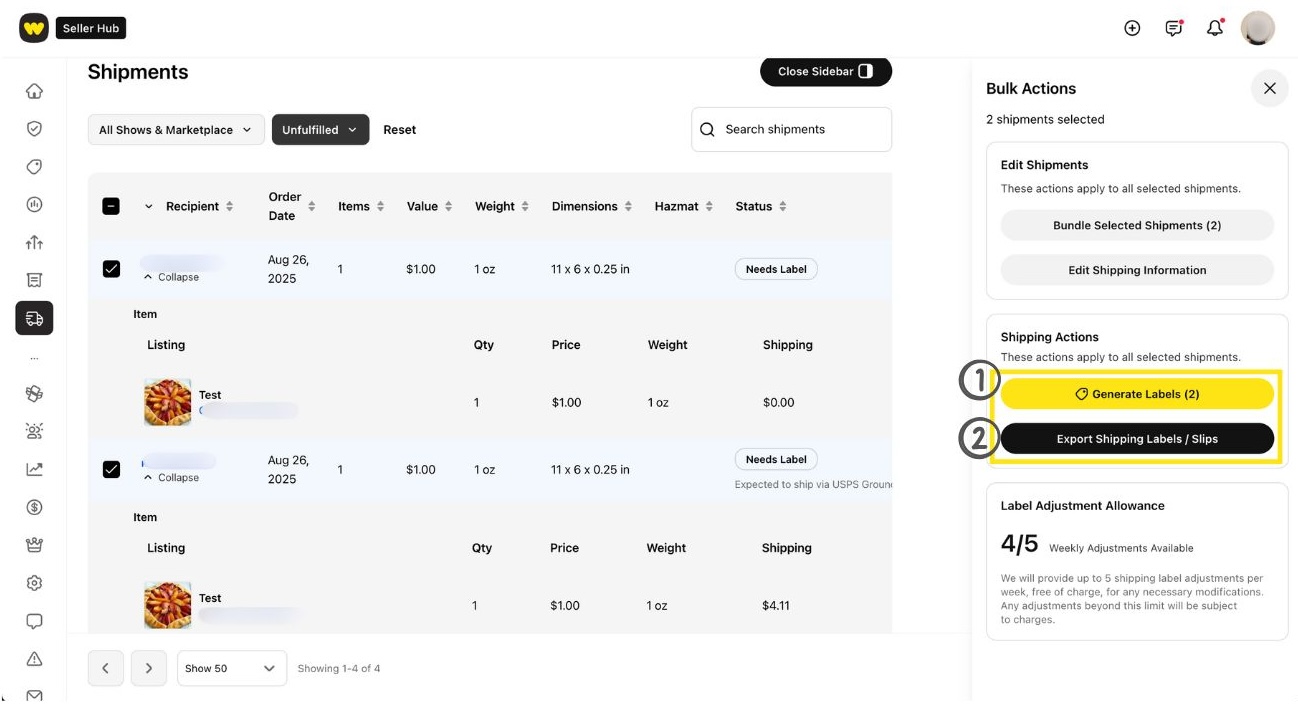Image resolution: width=1298 pixels, height=704 pixels.
Task: Click the crown rewards icon in sidebar
Action: click(34, 544)
